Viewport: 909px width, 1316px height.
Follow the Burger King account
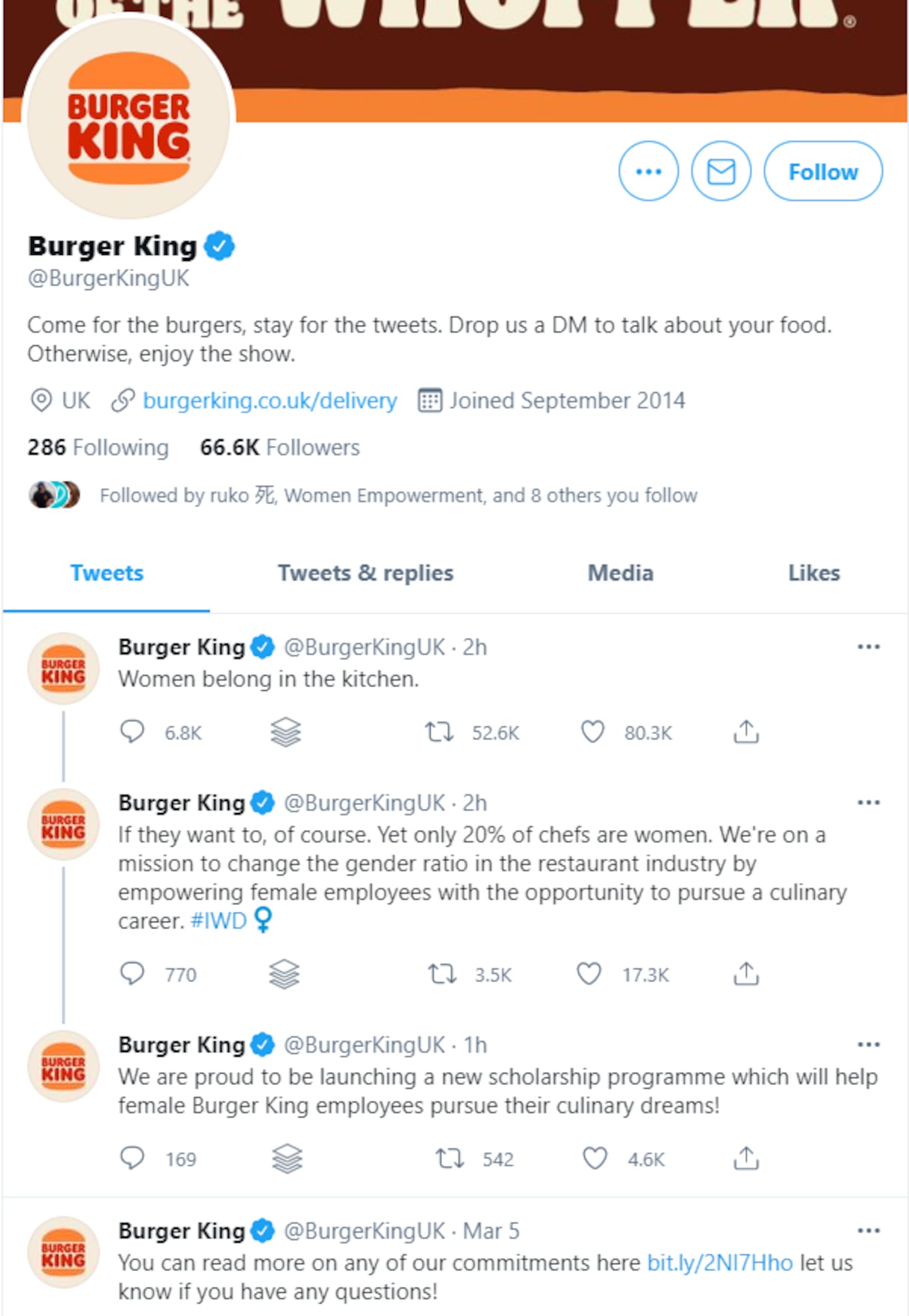click(823, 171)
